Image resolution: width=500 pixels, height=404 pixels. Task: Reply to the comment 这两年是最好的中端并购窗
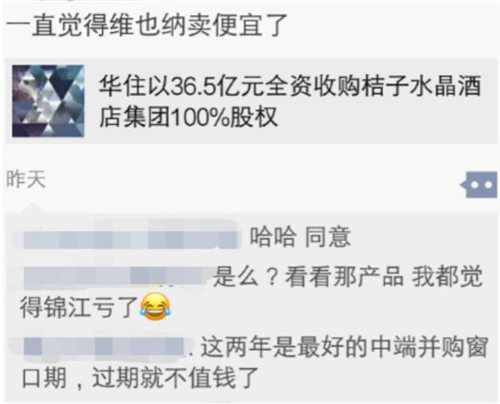pos(345,347)
